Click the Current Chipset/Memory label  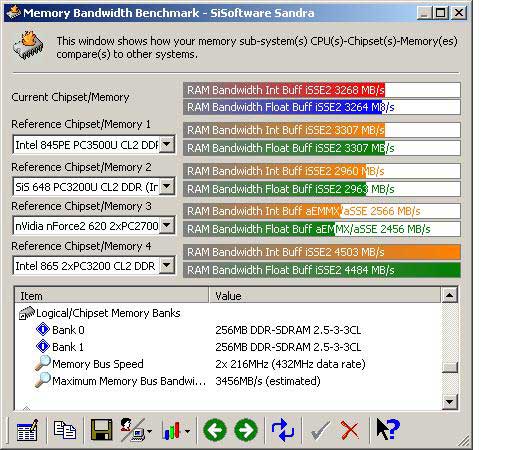[70, 97]
